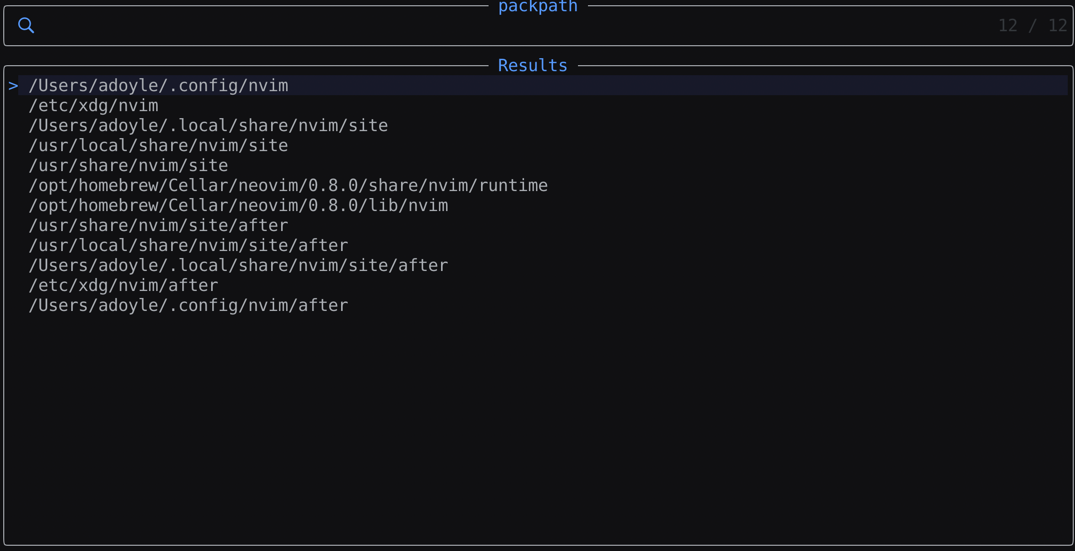Choose /Users/adoyle/.local/share/nvim/site entry
Screen dimensions: 1075x551
(x=208, y=126)
